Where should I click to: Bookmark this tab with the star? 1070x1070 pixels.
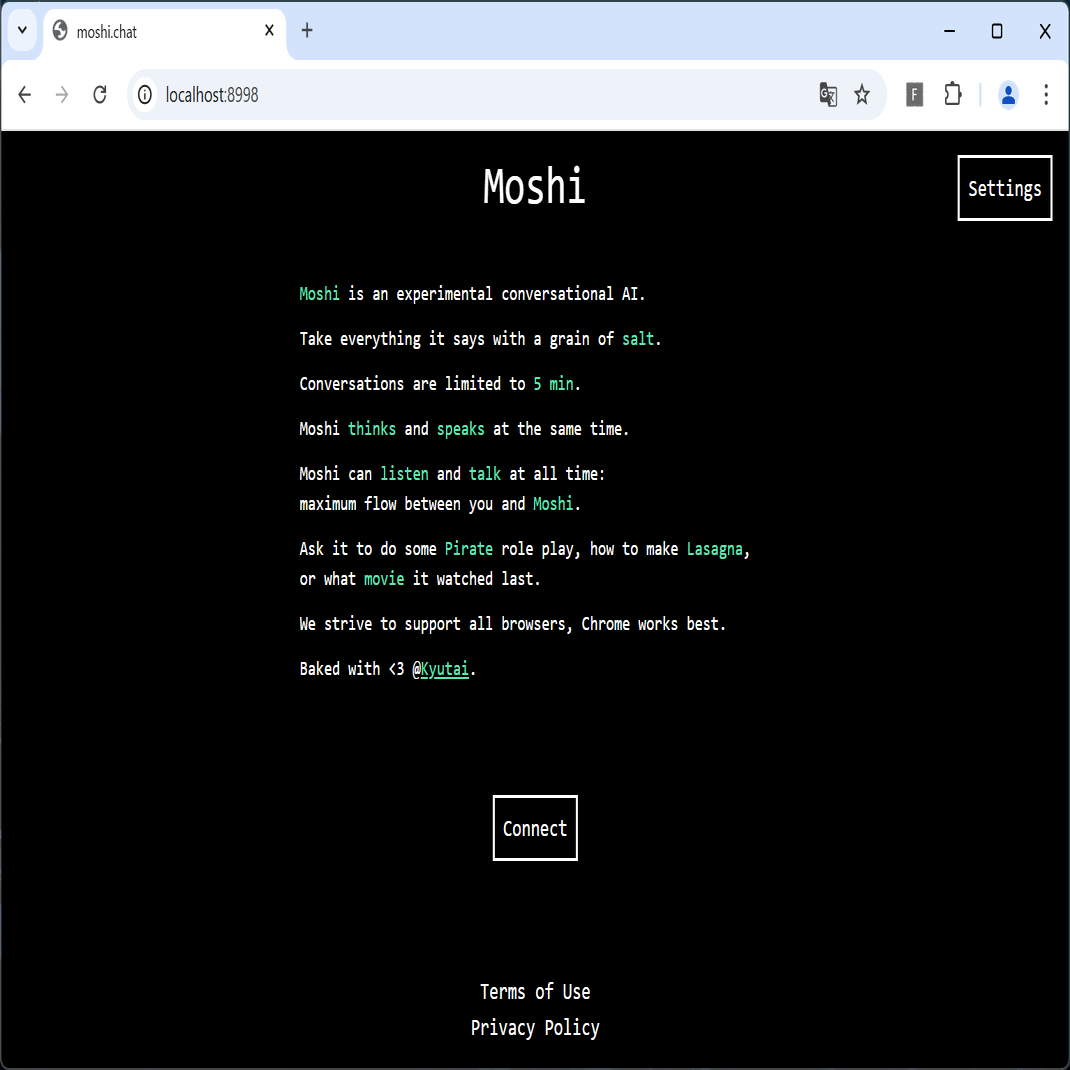pos(862,95)
